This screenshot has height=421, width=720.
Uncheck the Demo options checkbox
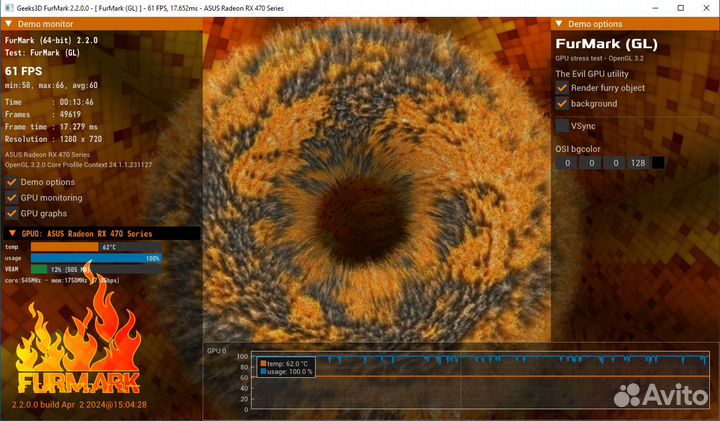11,182
